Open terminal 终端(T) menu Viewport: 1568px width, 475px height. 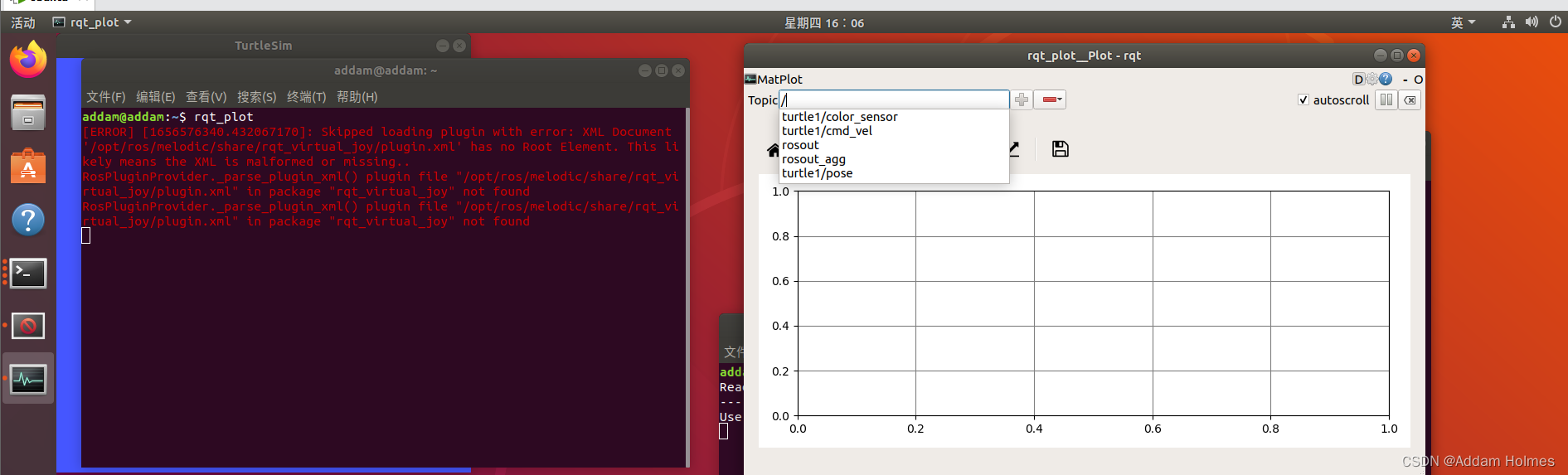tap(307, 97)
